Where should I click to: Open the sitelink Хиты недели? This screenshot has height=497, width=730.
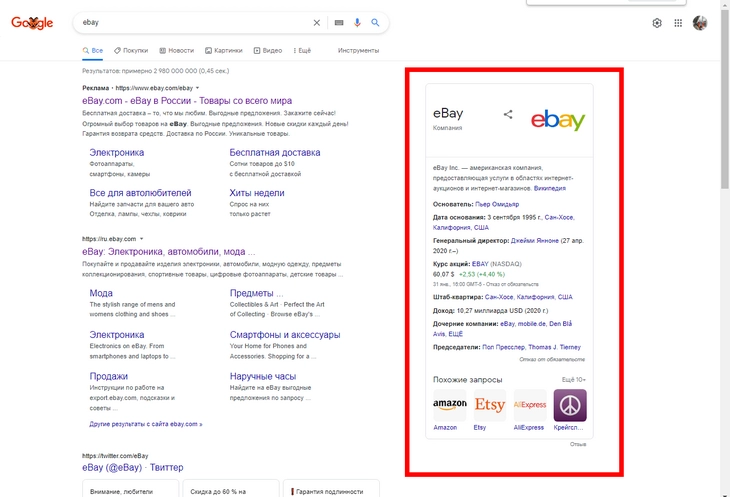[x=257, y=193]
